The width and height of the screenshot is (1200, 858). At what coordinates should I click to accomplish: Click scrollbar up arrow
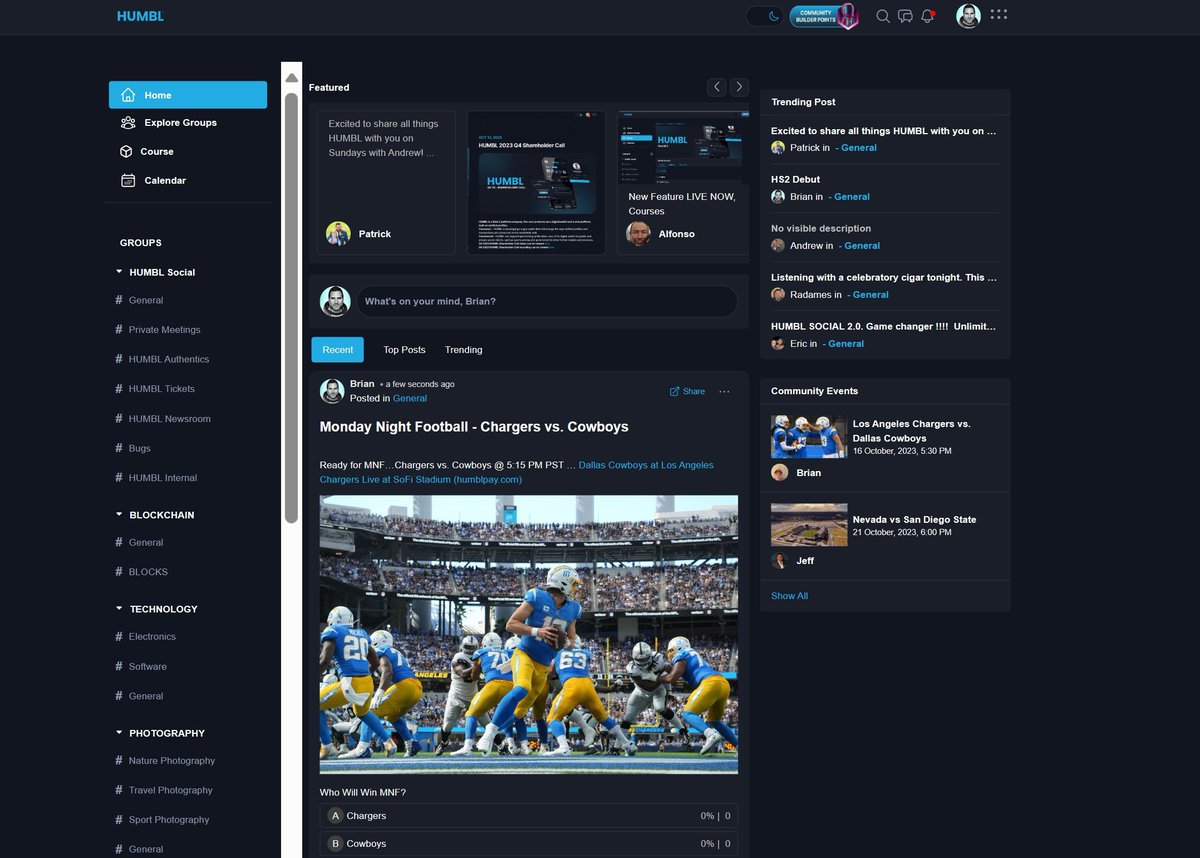tap(291, 77)
